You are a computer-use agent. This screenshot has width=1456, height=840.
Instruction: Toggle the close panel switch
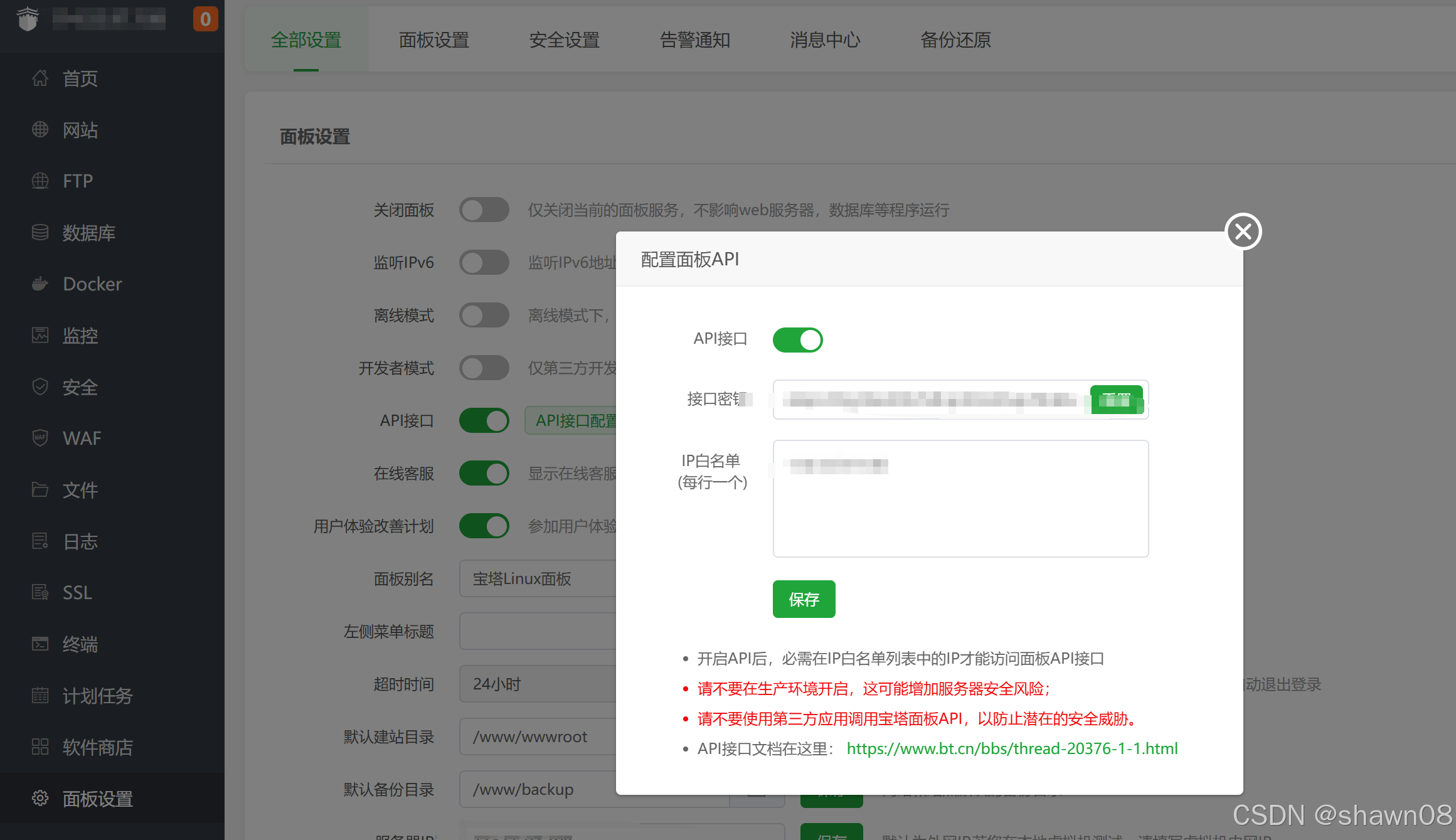coord(484,210)
